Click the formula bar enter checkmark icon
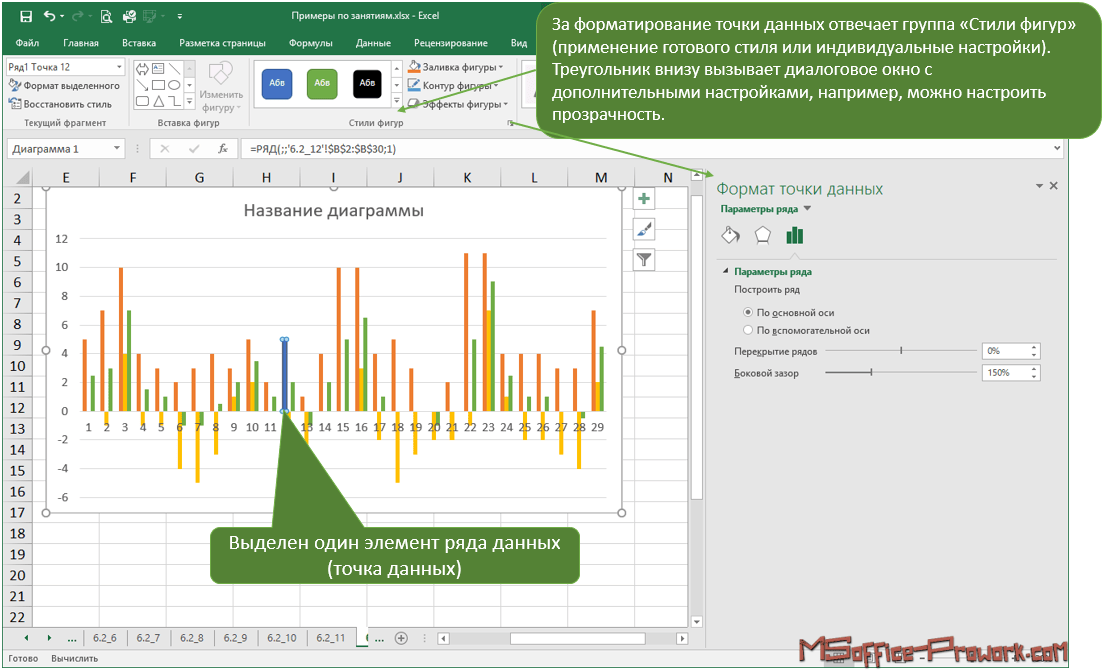The image size is (1107, 672). point(194,149)
